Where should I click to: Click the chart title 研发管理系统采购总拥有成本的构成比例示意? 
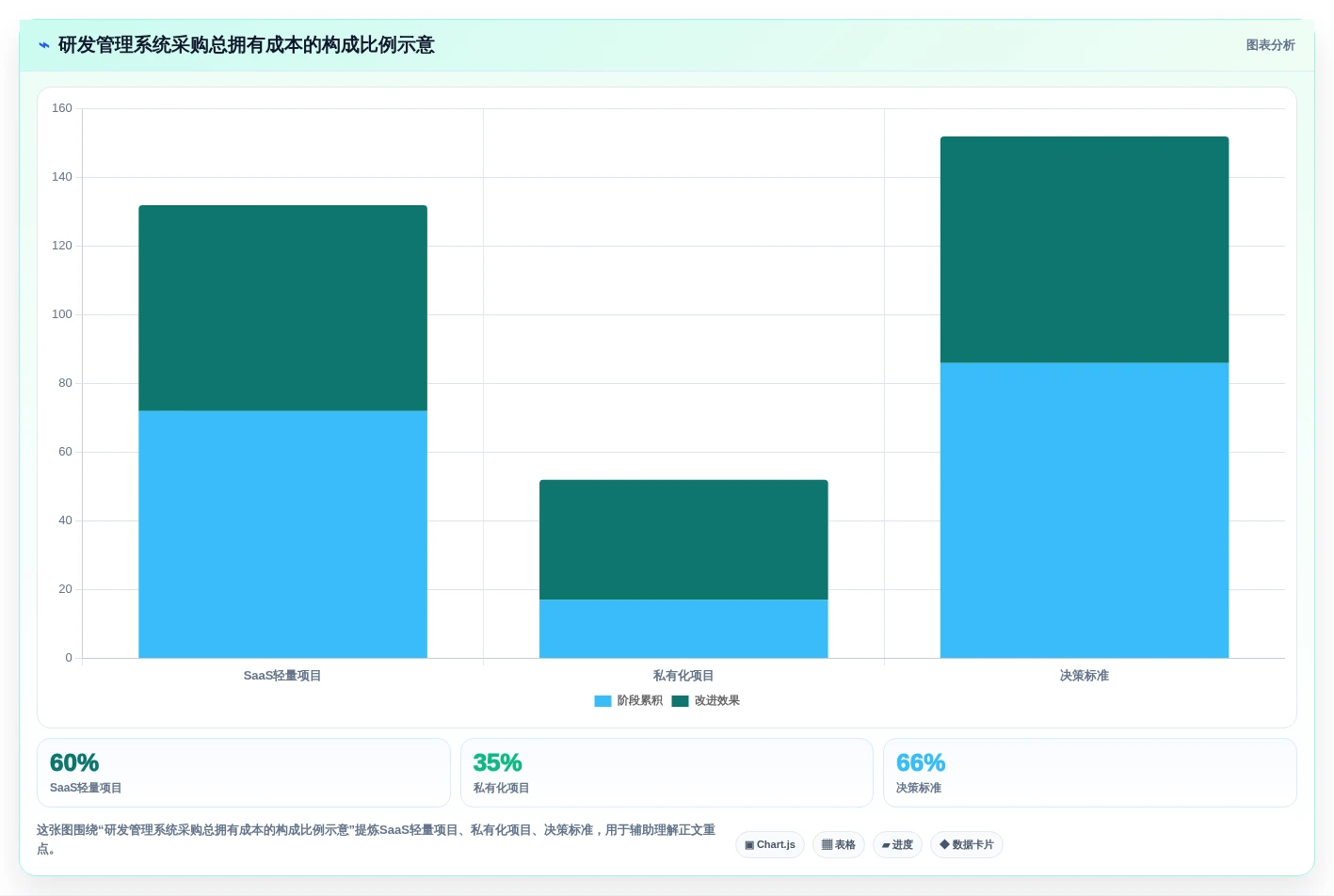[246, 45]
